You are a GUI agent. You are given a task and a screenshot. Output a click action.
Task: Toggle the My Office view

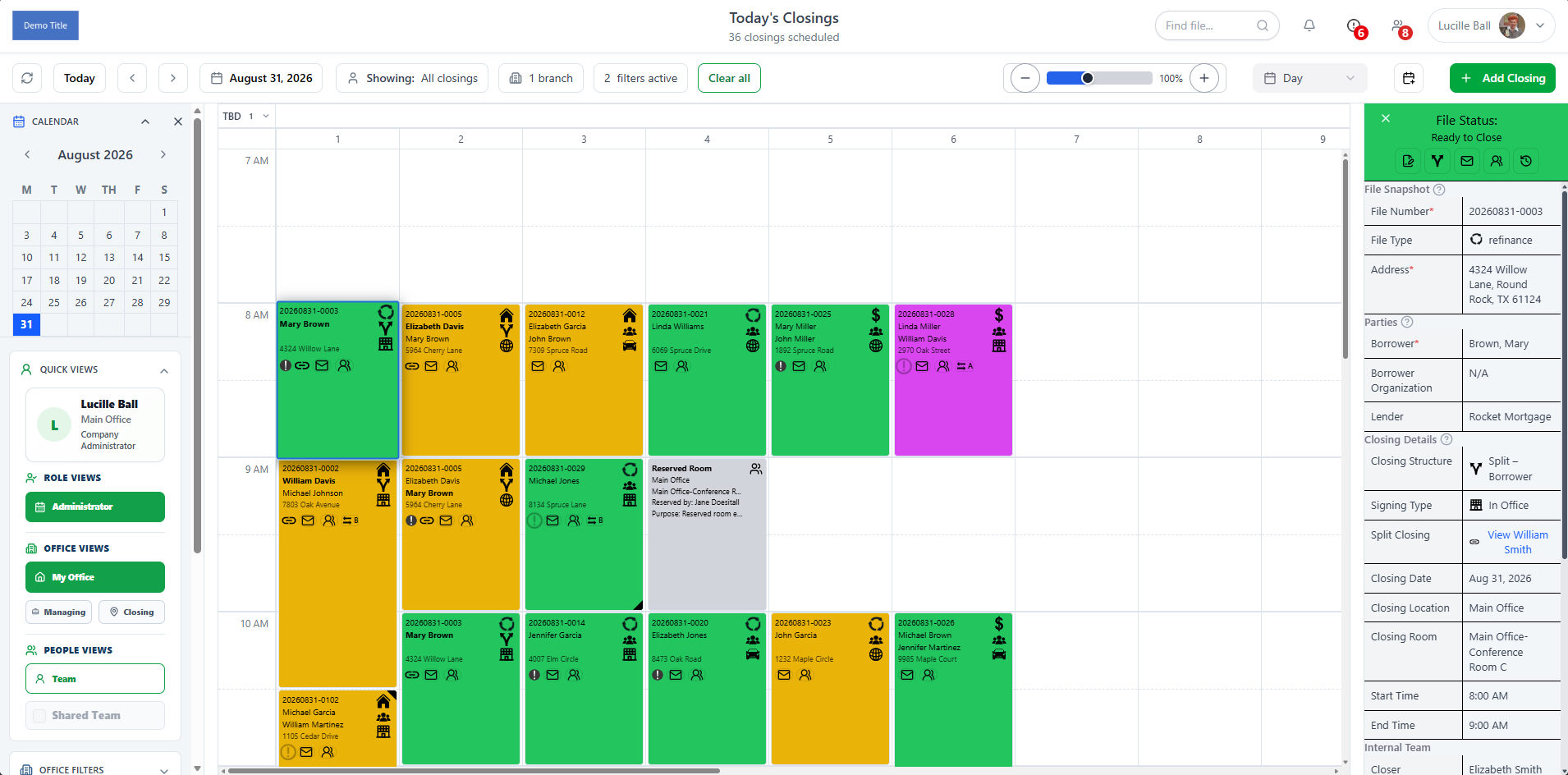pyautogui.click(x=95, y=577)
